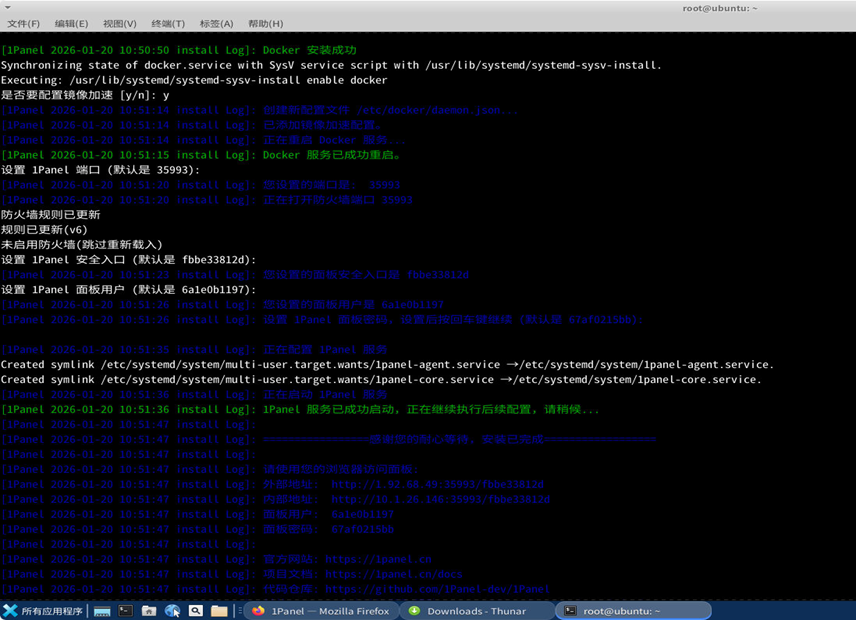The image size is (856, 620).
Task: Click the '规则已更新(v6)' line
Action: click(44, 230)
